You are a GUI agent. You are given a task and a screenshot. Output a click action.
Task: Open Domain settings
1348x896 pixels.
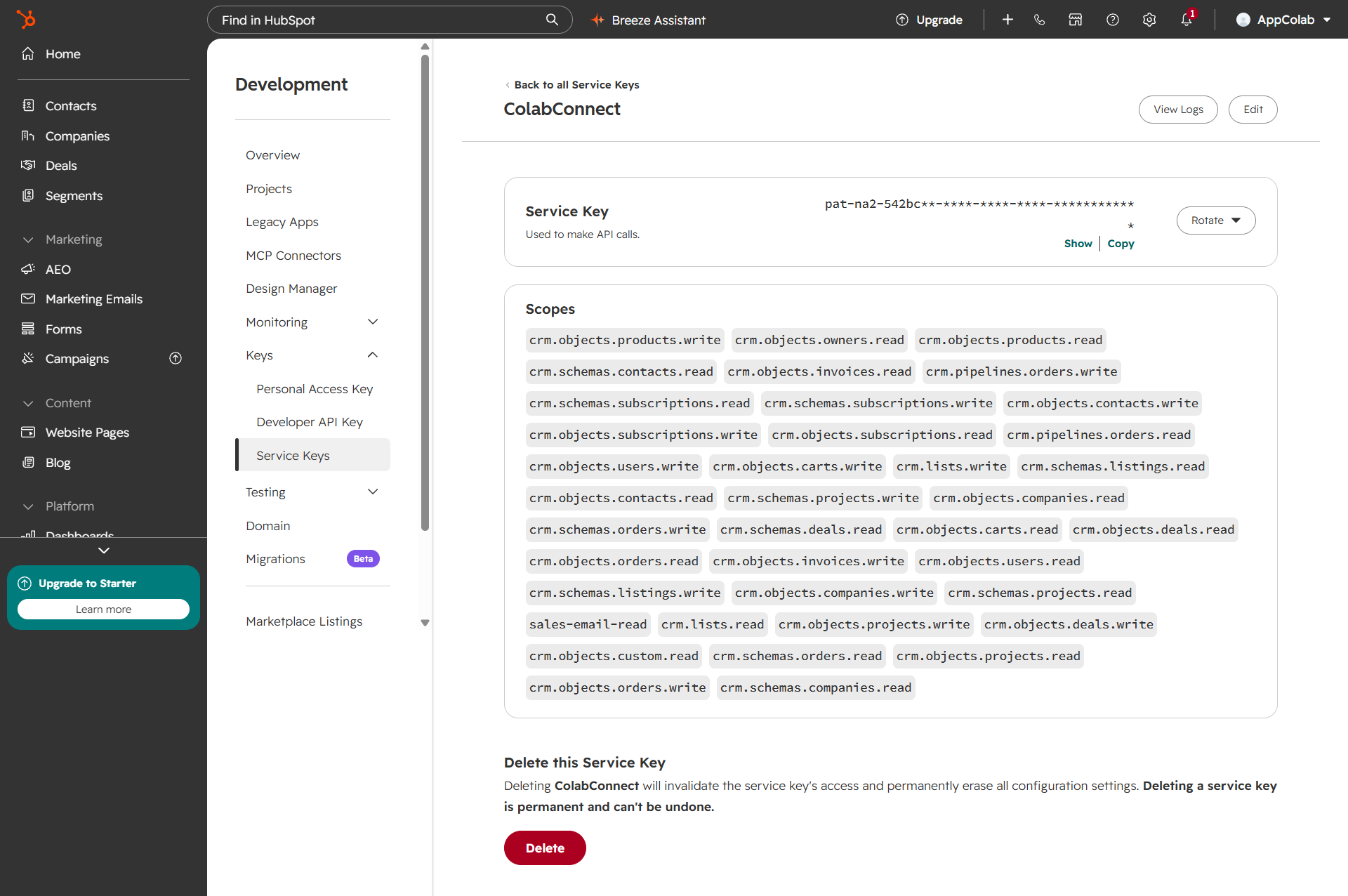(267, 525)
